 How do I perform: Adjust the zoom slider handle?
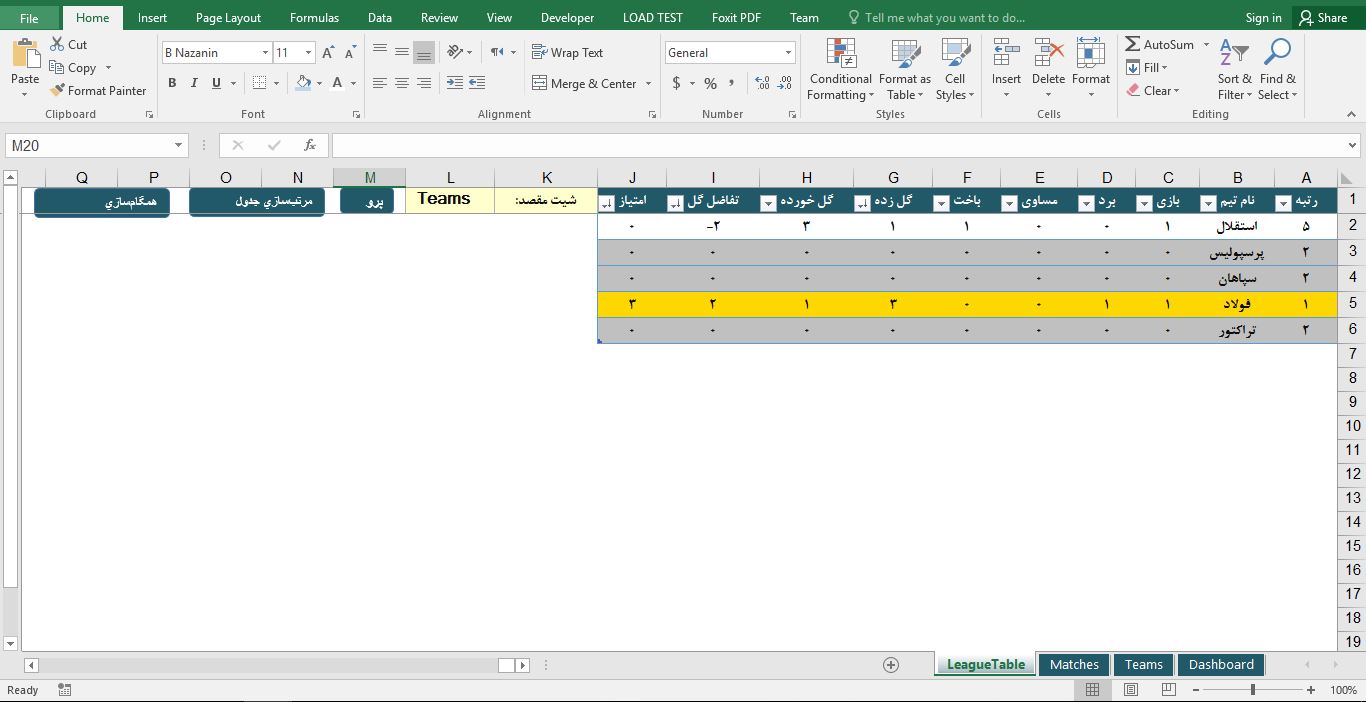1253,690
